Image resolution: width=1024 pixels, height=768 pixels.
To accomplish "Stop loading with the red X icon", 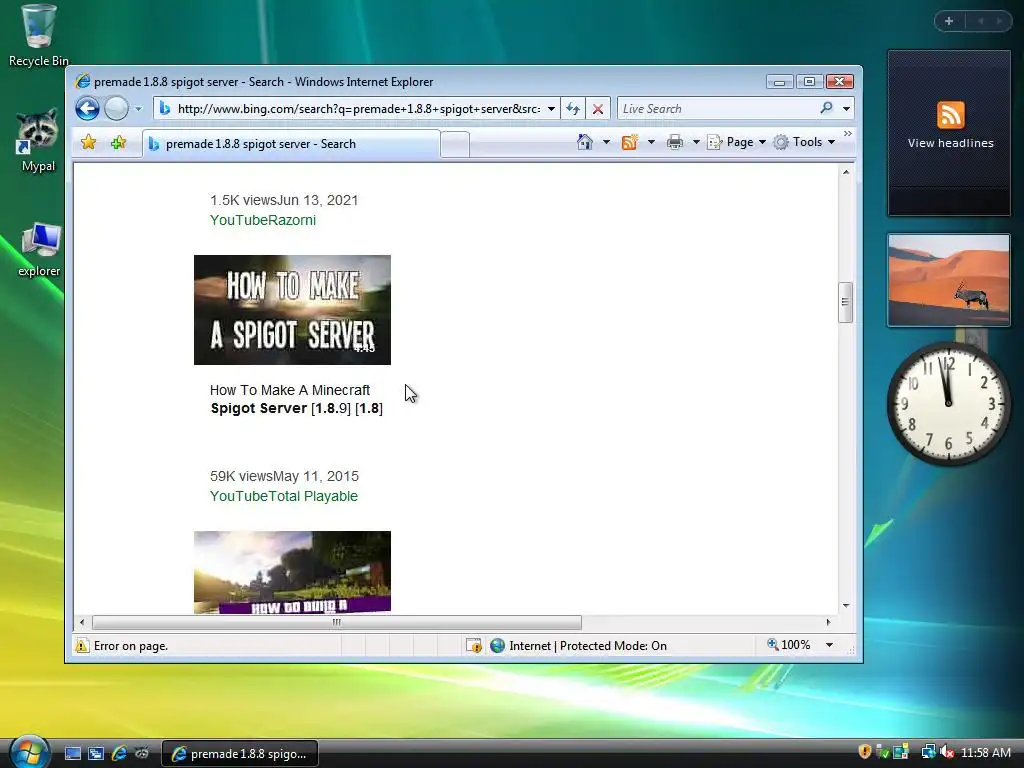I will click(598, 109).
